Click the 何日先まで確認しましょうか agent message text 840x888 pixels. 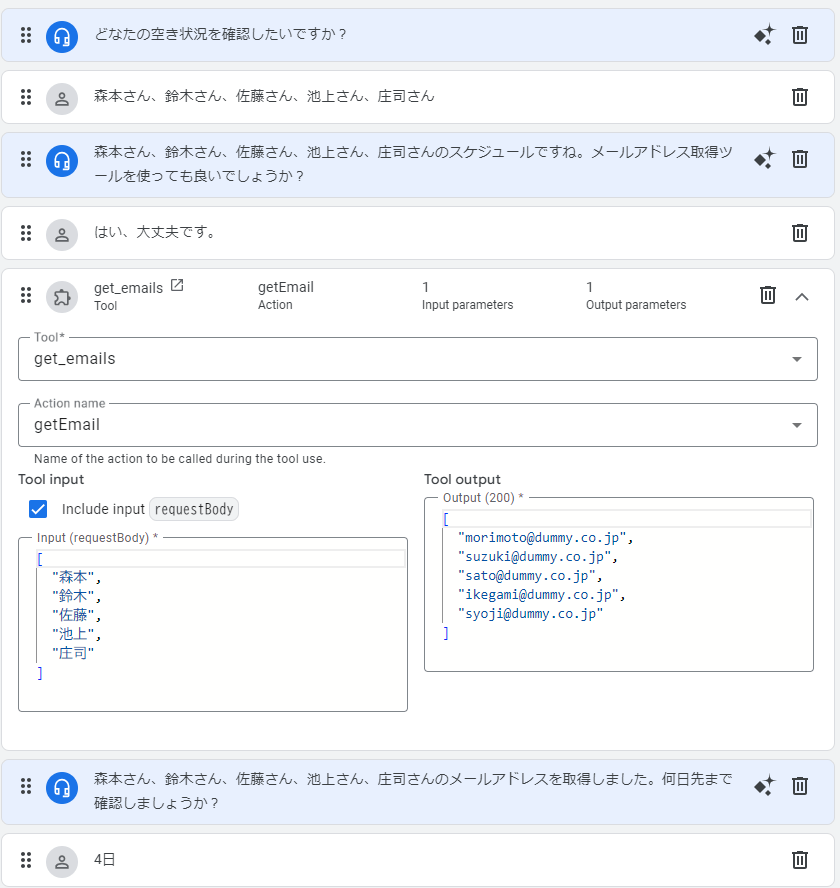(413, 791)
